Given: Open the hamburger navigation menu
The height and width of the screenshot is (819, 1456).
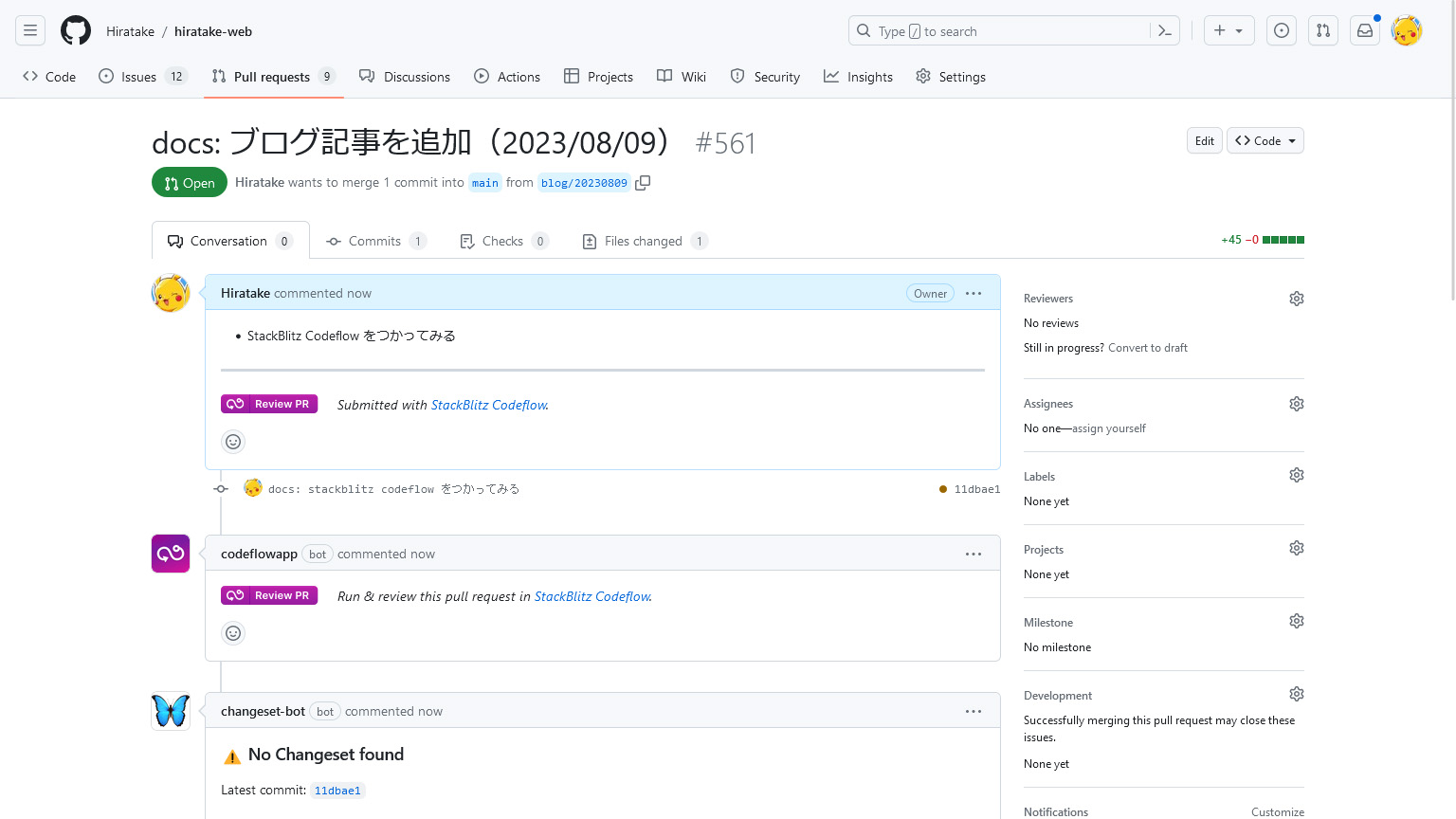Looking at the screenshot, I should pos(30,30).
